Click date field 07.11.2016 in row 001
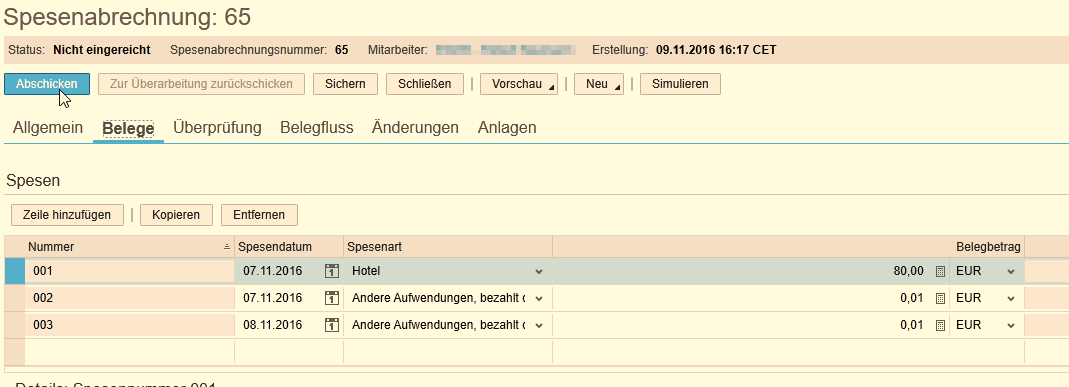 tap(280, 271)
